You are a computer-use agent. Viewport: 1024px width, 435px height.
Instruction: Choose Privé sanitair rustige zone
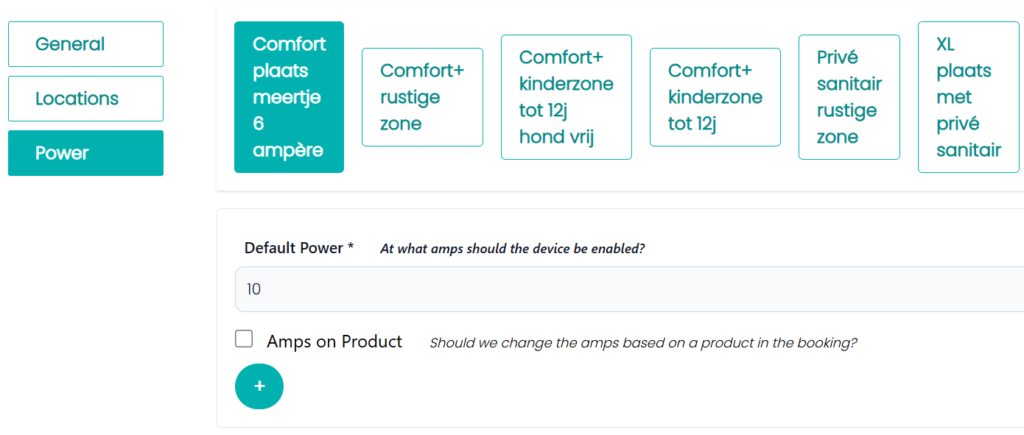pyautogui.click(x=849, y=97)
